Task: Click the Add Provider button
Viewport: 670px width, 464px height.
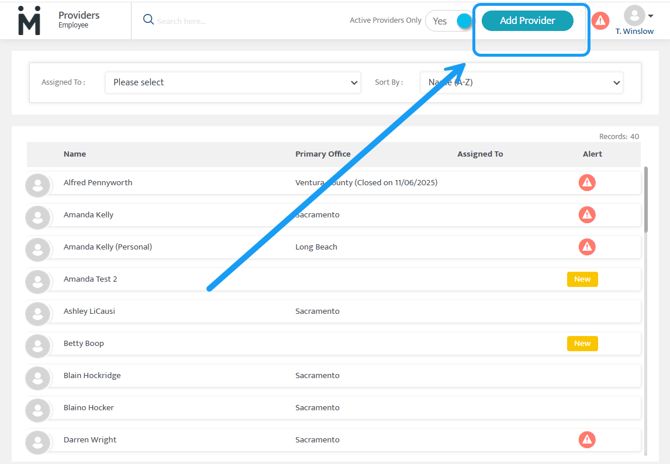Action: 527,21
